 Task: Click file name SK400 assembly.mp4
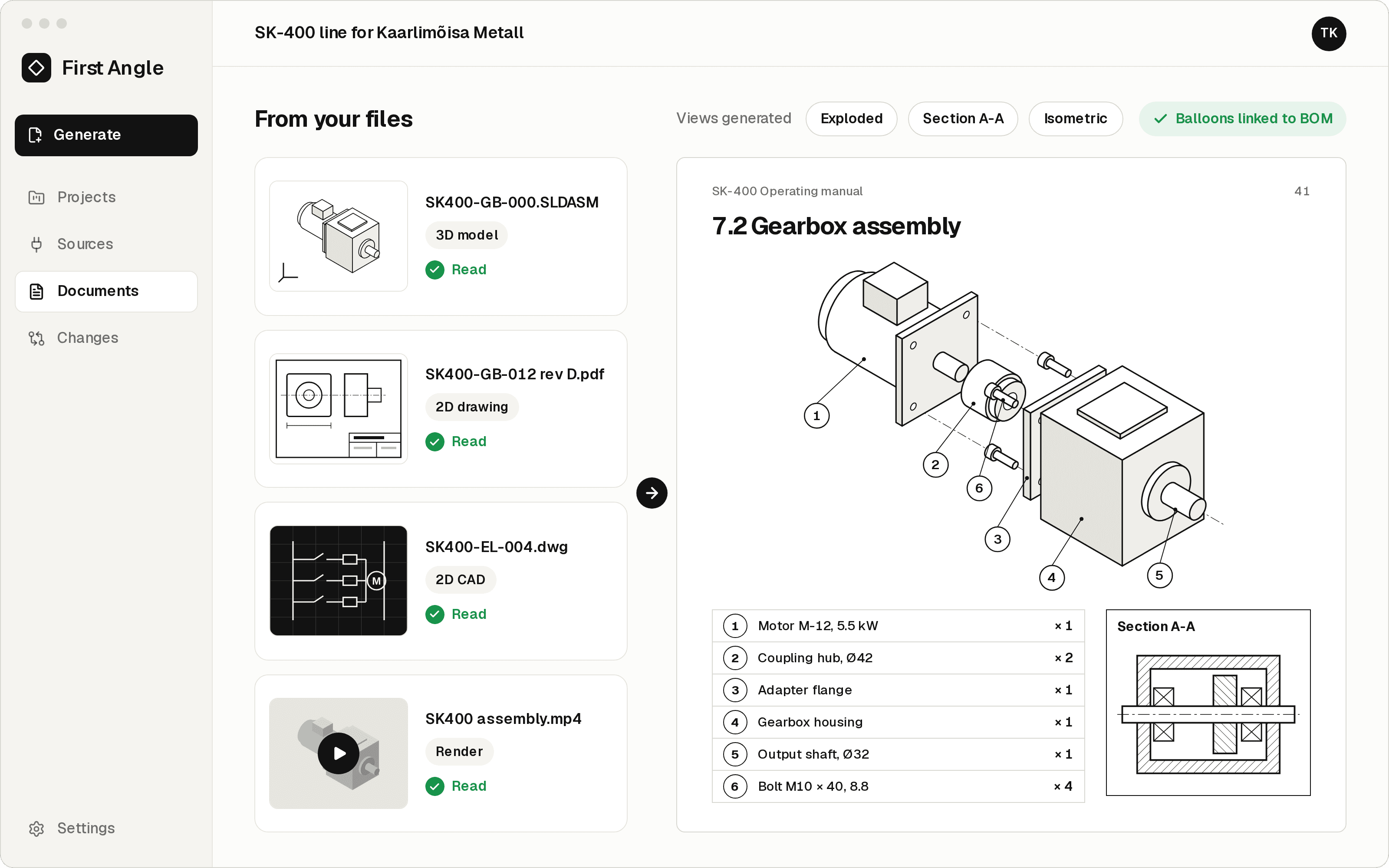[504, 719]
